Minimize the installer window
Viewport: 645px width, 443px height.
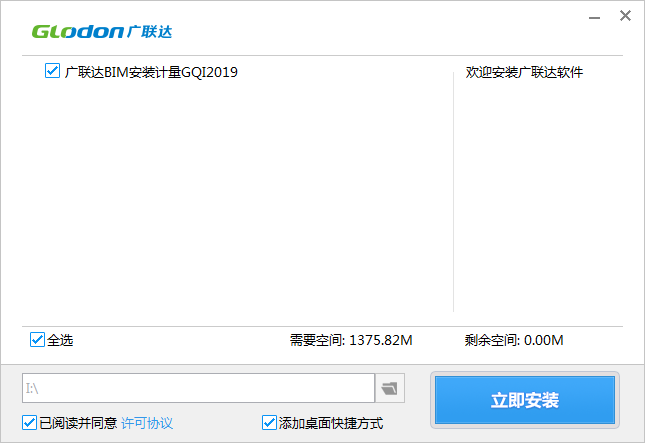click(x=594, y=17)
